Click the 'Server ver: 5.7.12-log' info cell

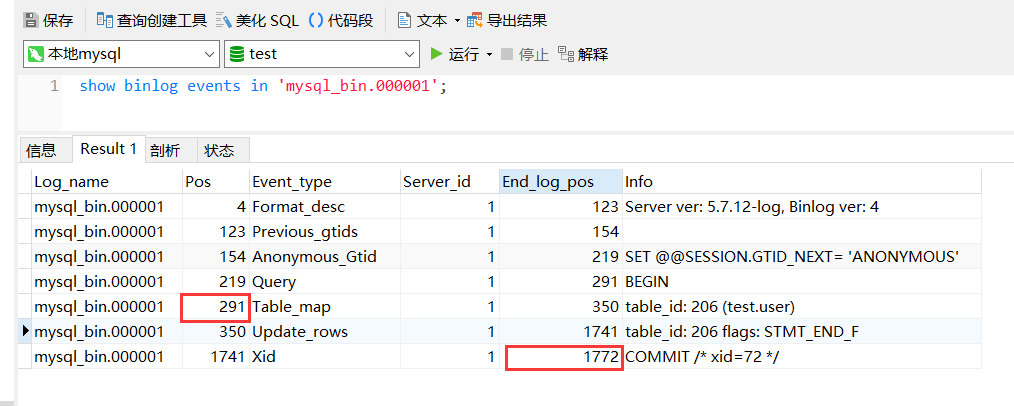802,207
